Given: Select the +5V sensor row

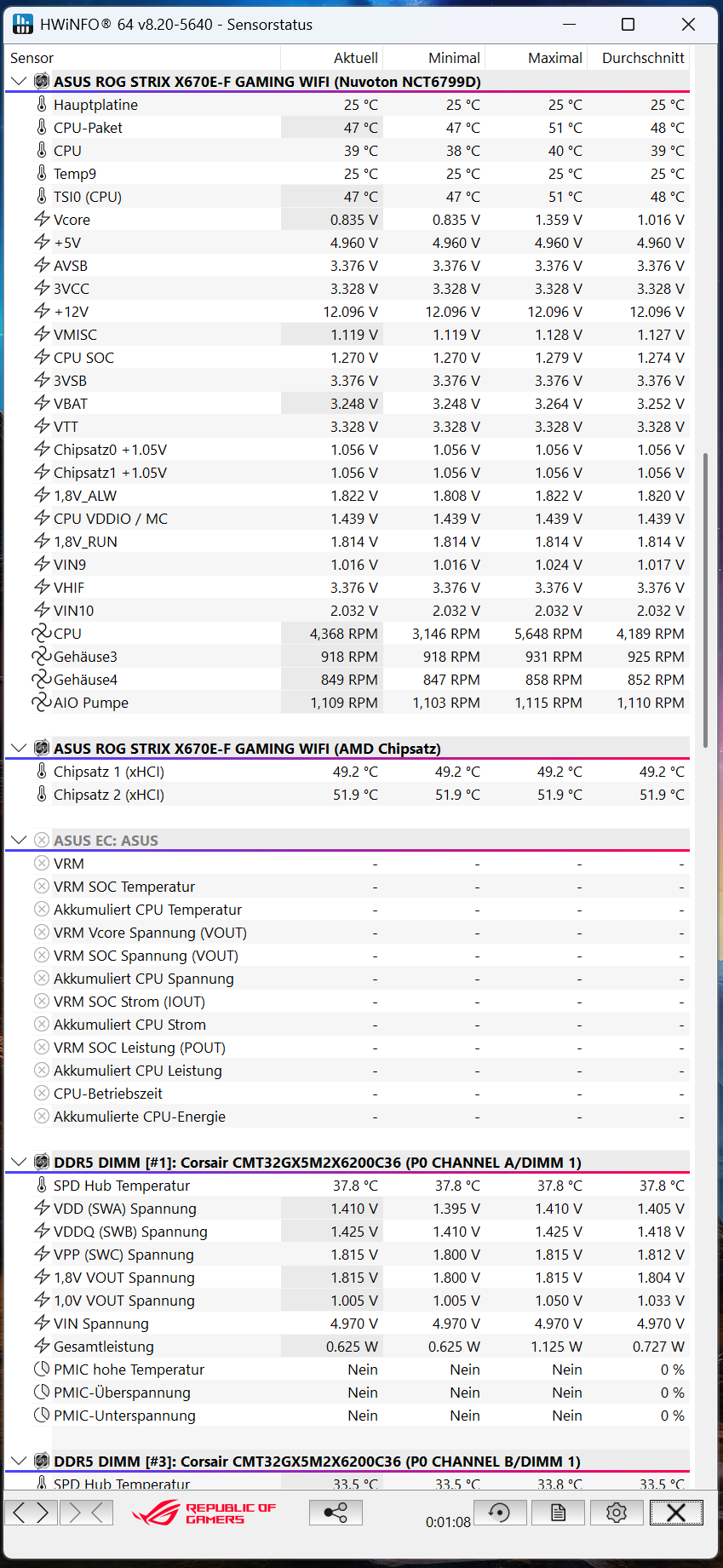Looking at the screenshot, I should coord(347,243).
